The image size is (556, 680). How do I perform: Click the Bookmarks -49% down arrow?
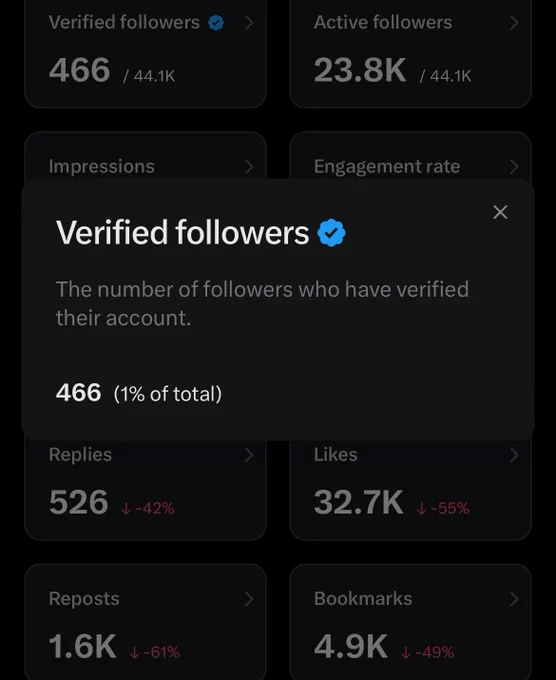coord(406,652)
